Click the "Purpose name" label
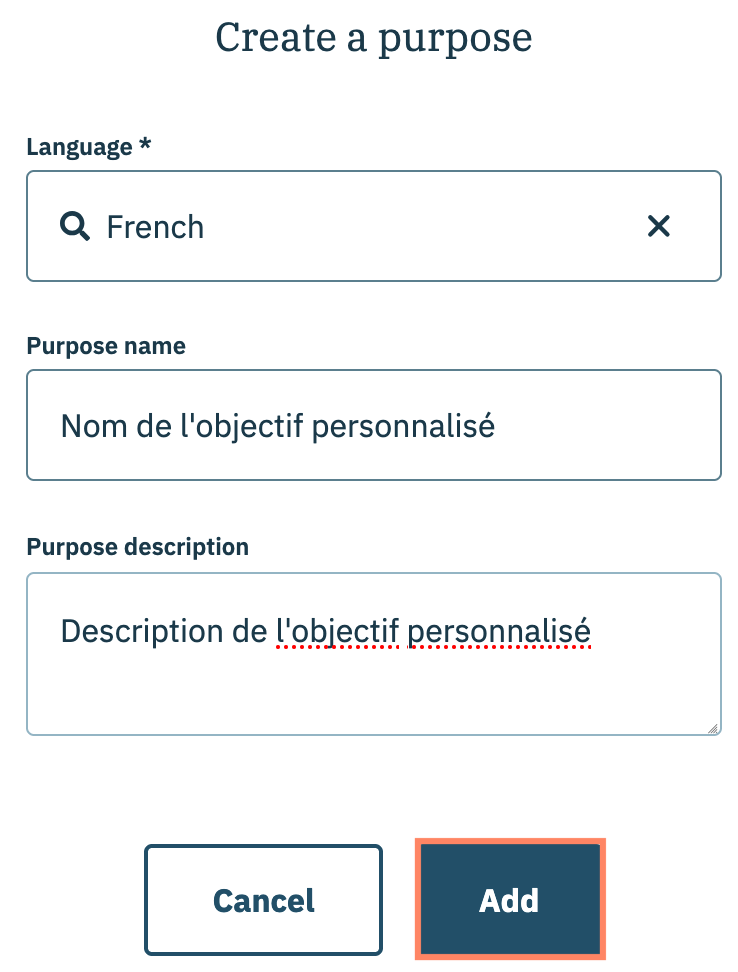Image resolution: width=738 pixels, height=972 pixels. coord(105,346)
